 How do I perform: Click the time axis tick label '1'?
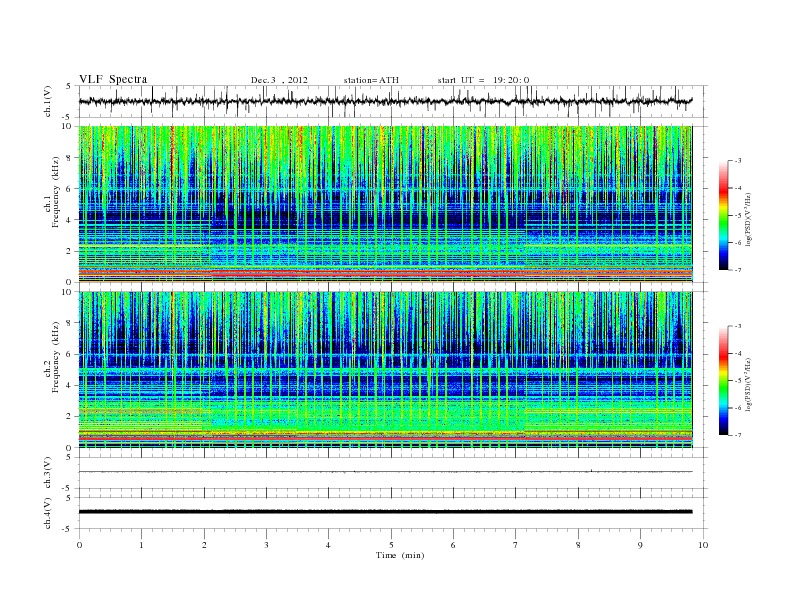pyautogui.click(x=141, y=545)
